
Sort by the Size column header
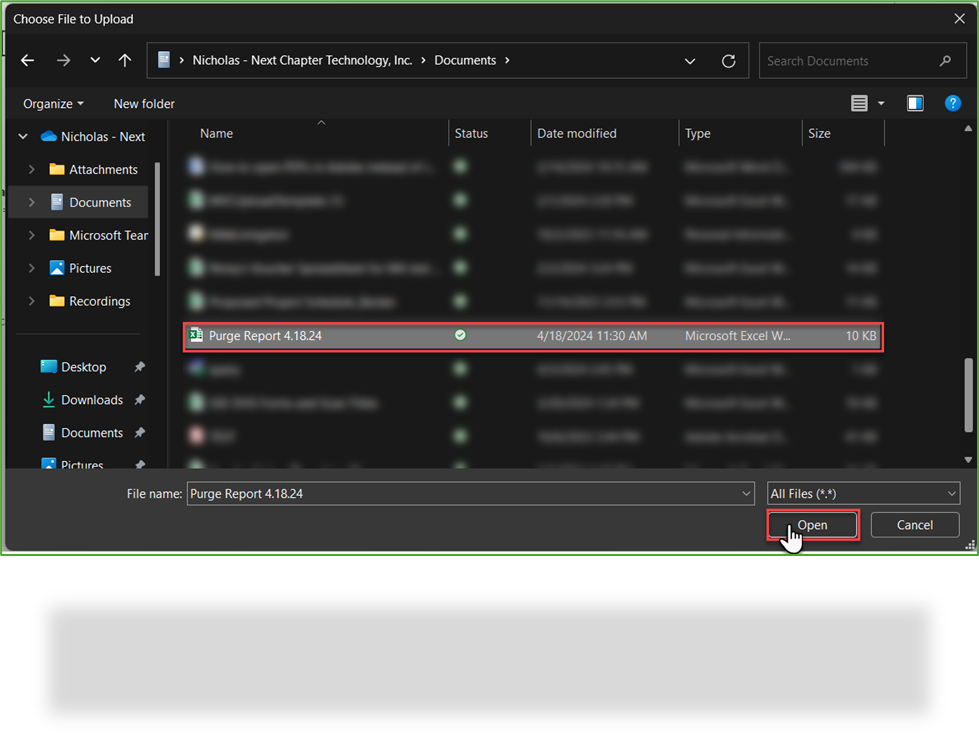(x=819, y=134)
